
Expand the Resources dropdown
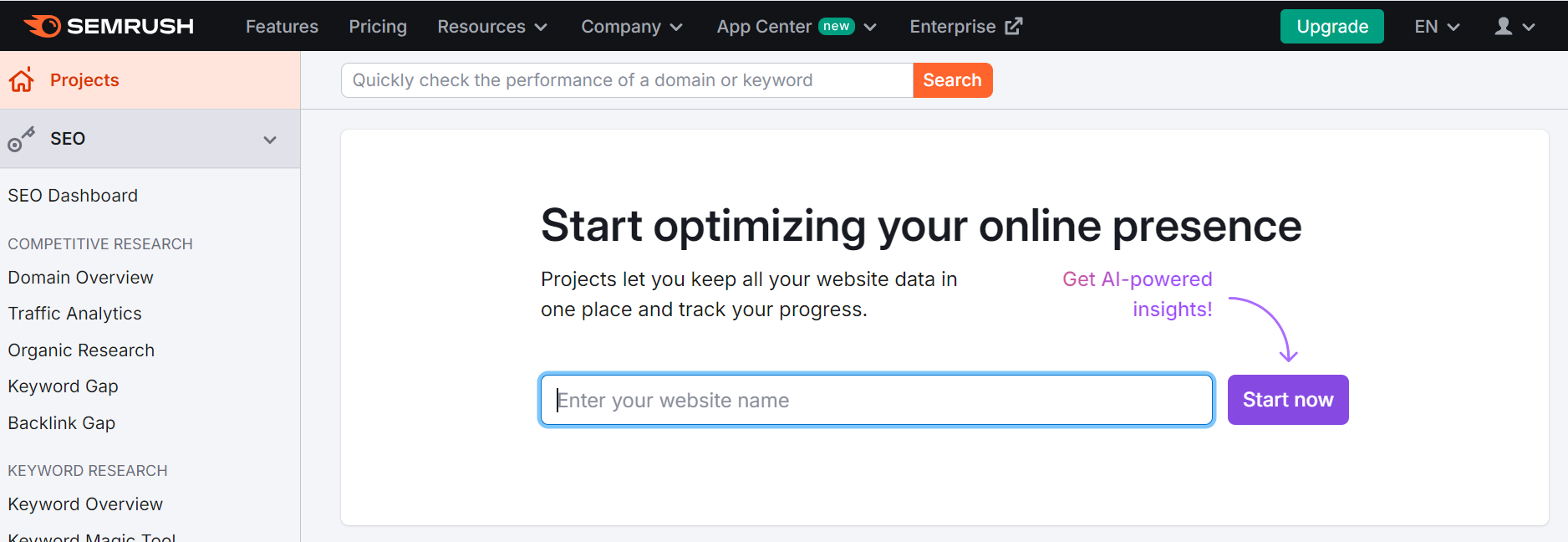pyautogui.click(x=492, y=27)
